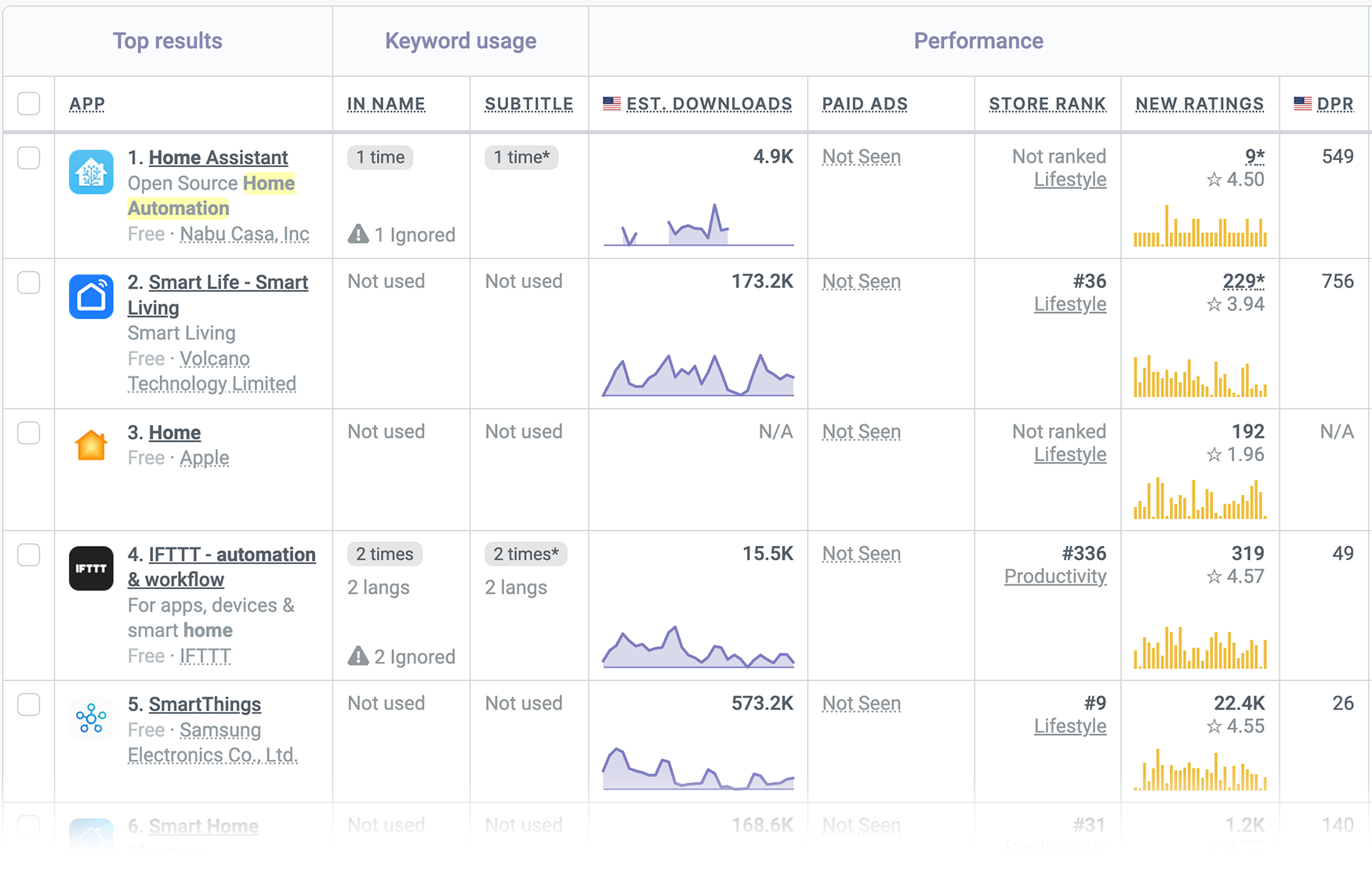Sort by the NEW RATINGS column header

pos(1200,104)
